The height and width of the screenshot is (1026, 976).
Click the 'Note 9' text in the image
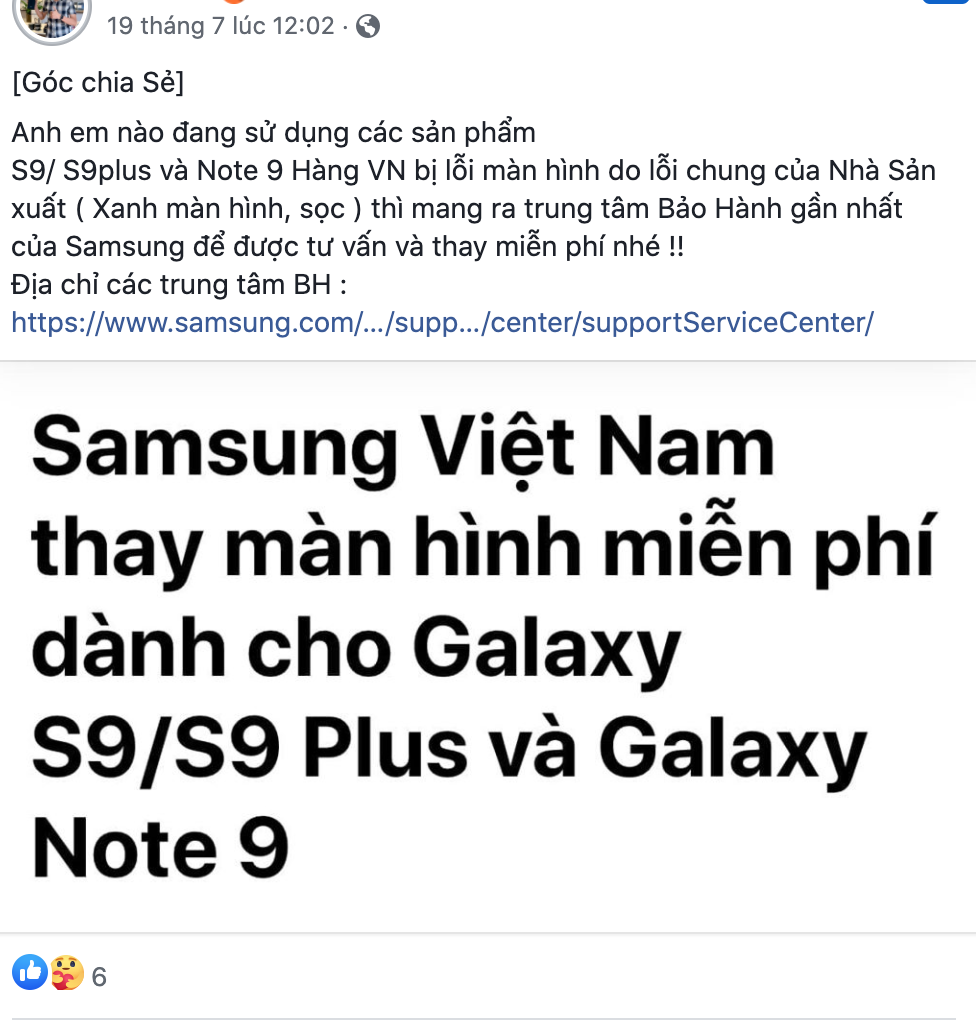(160, 847)
